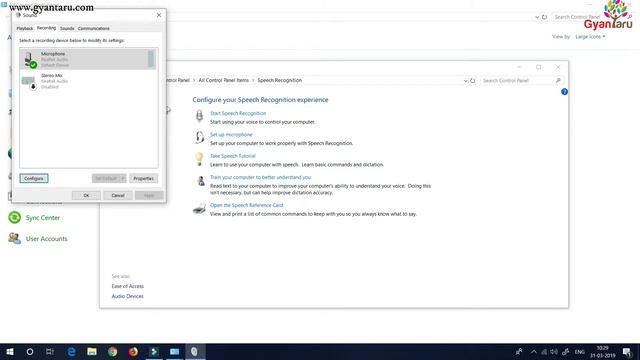640x360 pixels.
Task: Open the Speech Reference Card link
Action: click(x=247, y=205)
